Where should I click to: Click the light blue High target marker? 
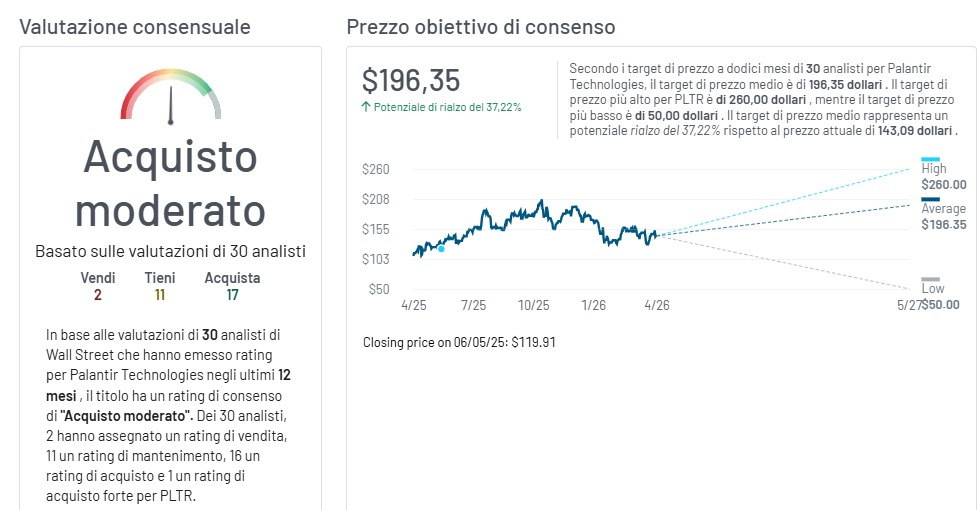(930, 159)
